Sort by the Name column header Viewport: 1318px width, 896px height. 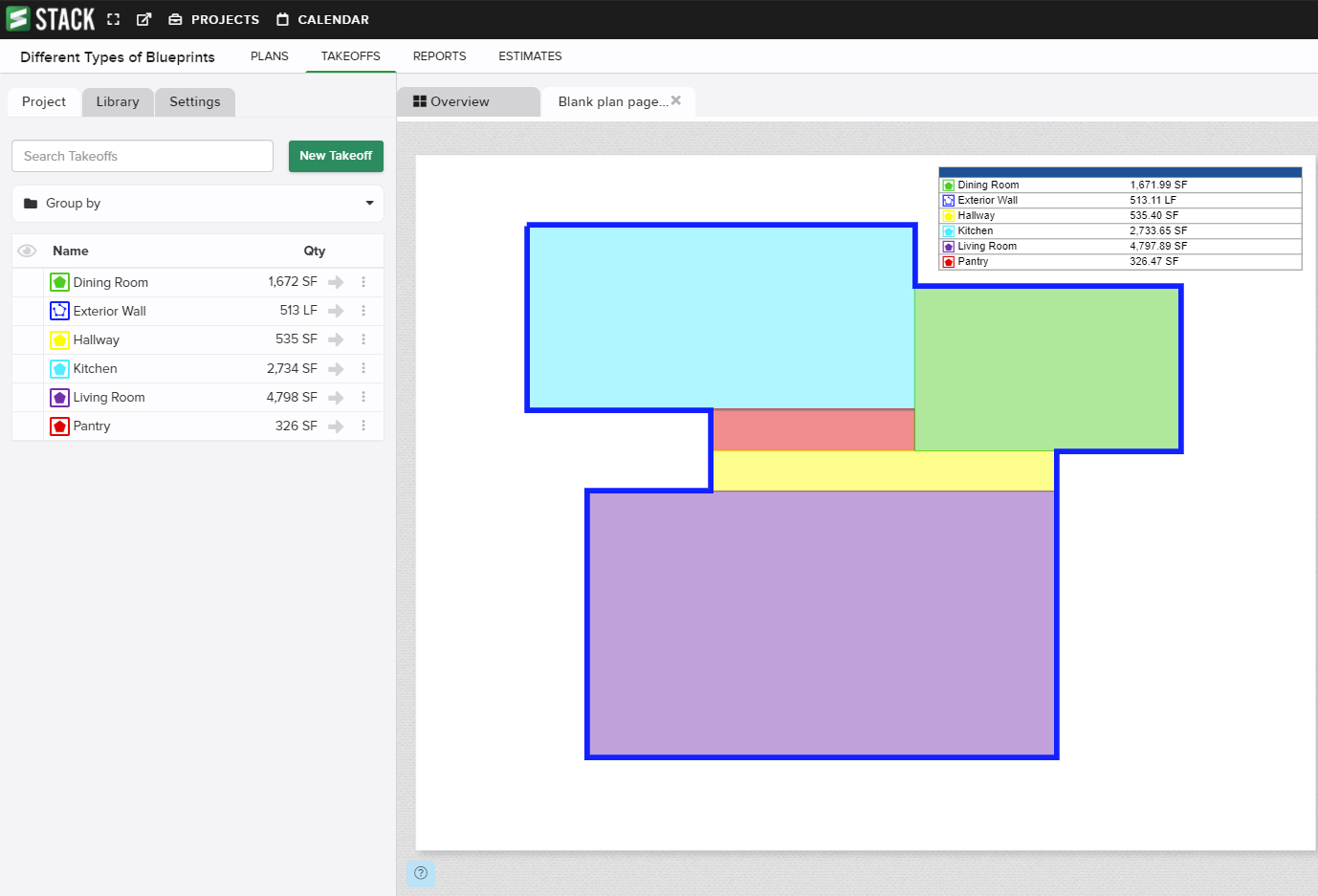[x=71, y=251]
